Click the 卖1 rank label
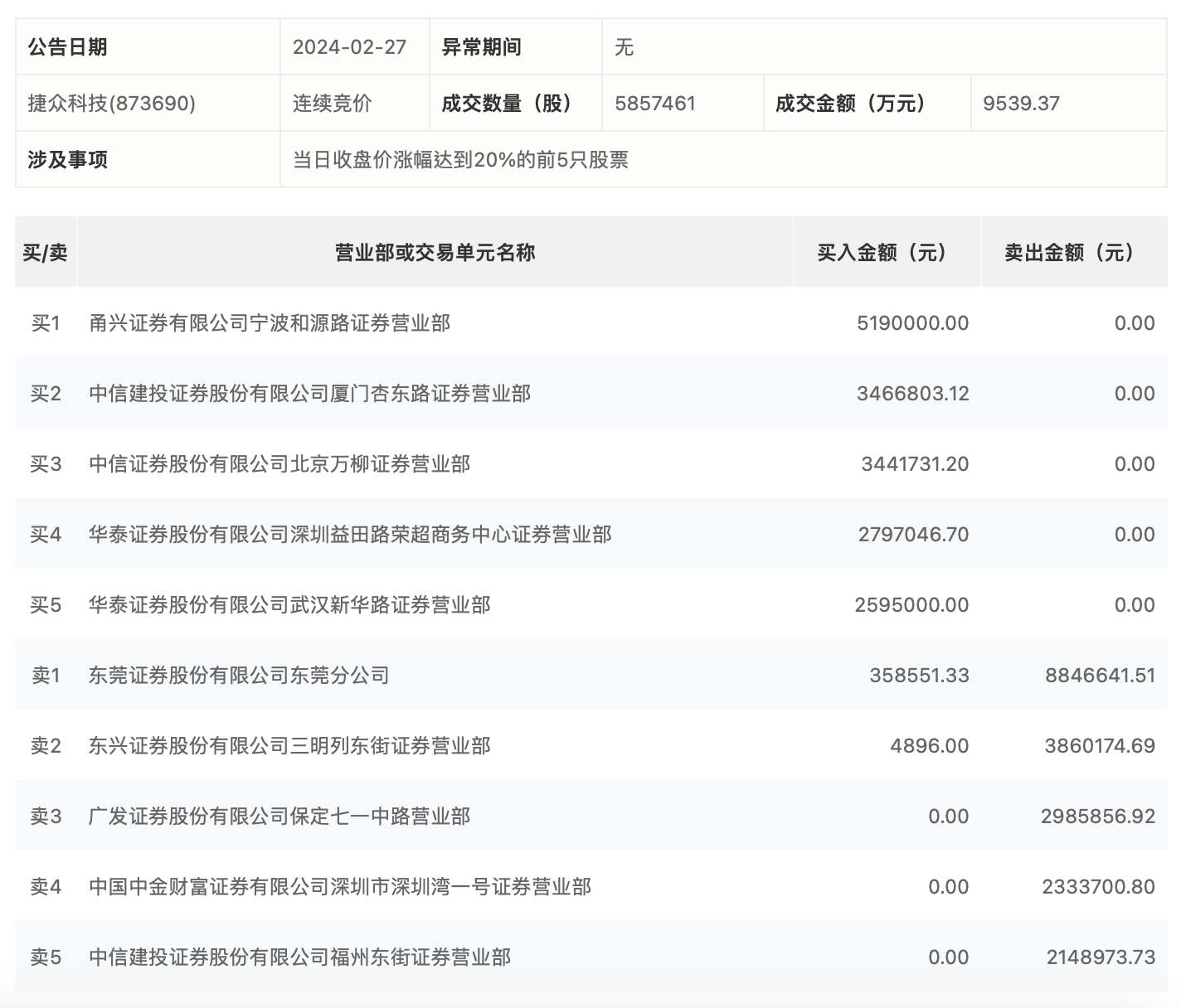1181x1008 pixels. [x=46, y=675]
